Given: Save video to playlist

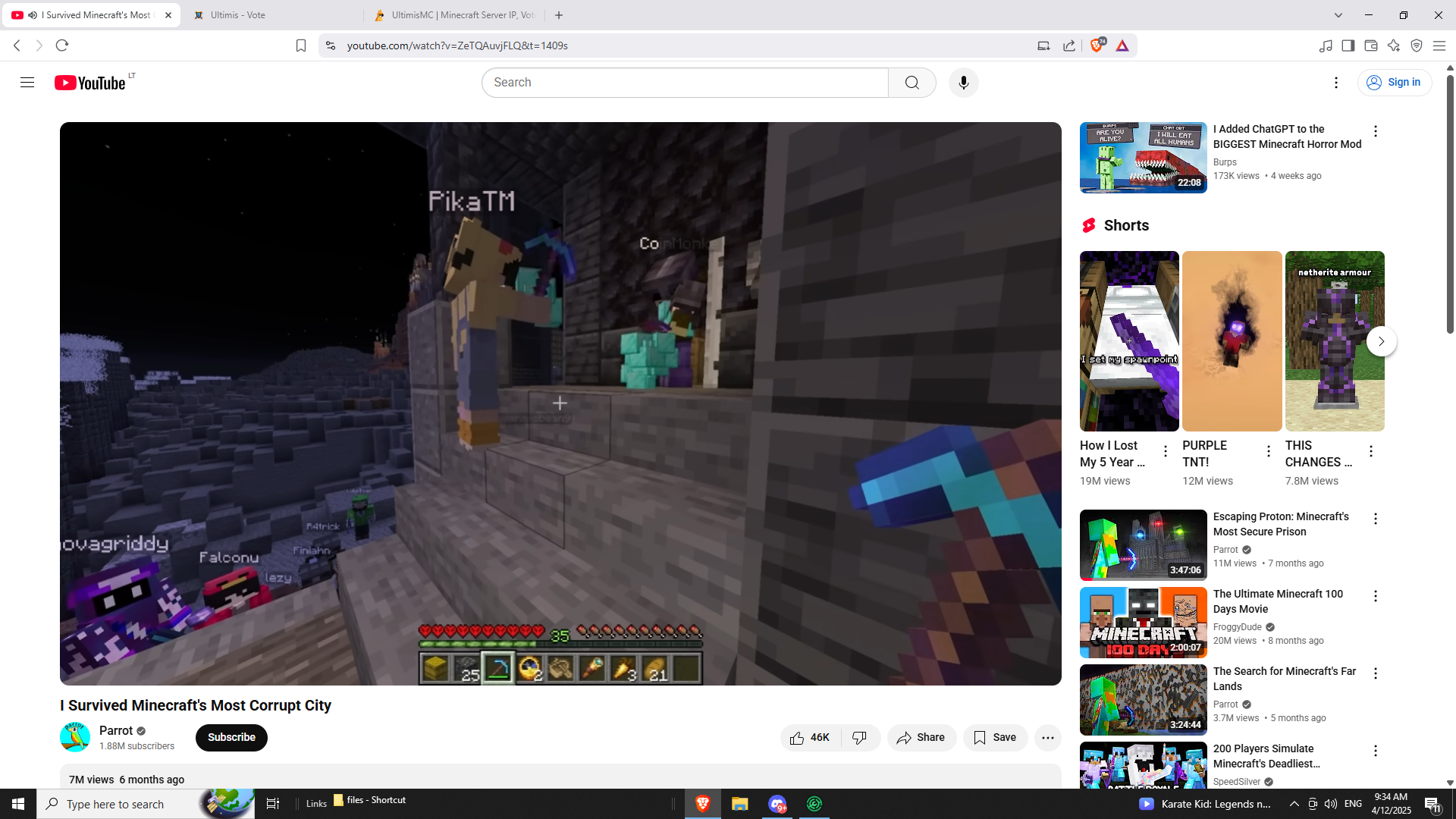Looking at the screenshot, I should point(995,738).
